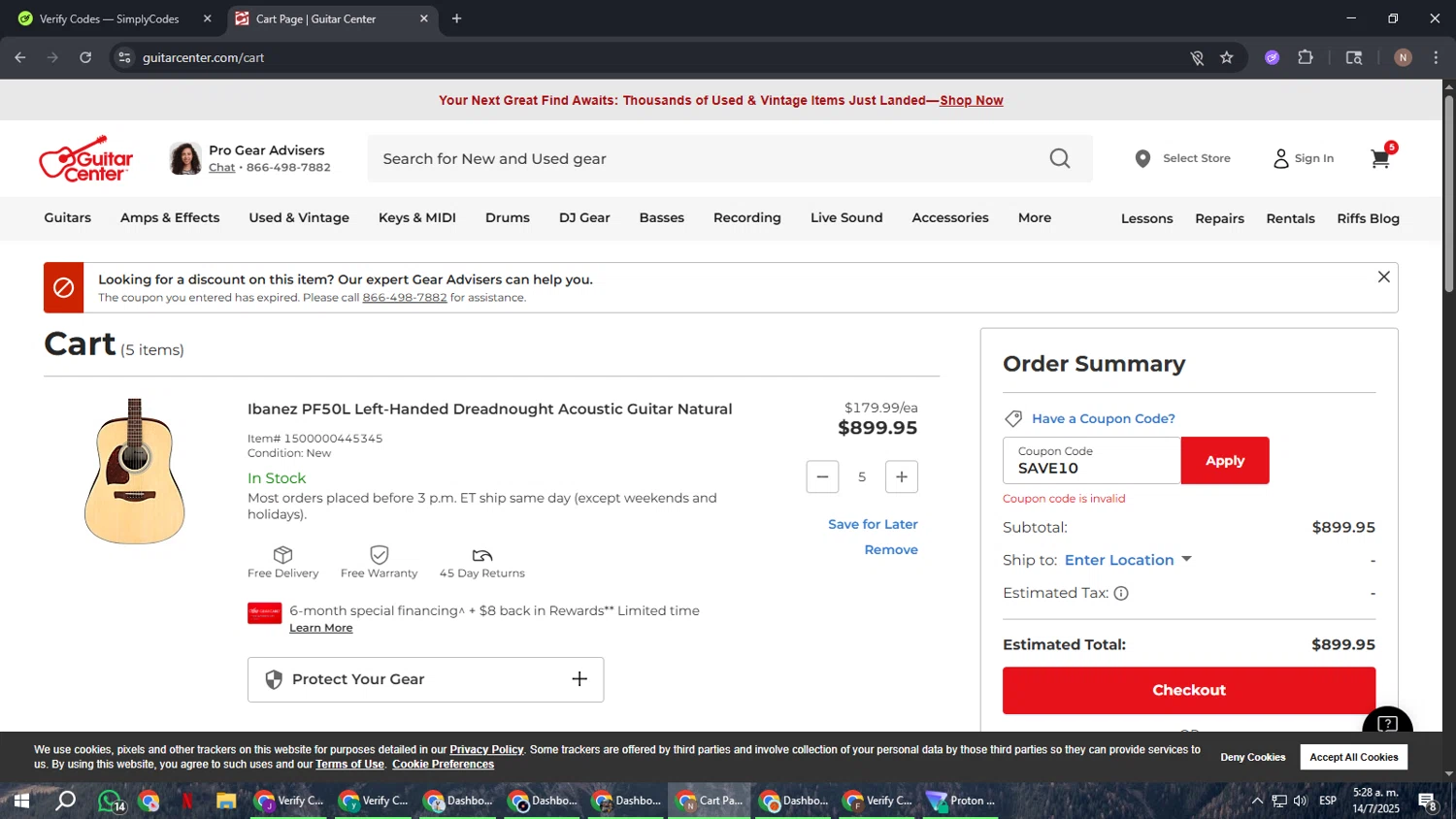Click the Ibanez guitar product image
Screen dimensions: 1456x819
pyautogui.click(x=135, y=471)
